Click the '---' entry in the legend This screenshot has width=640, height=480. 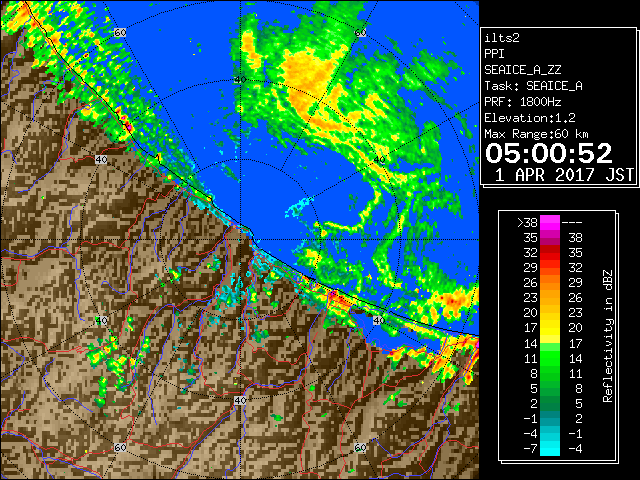572,223
